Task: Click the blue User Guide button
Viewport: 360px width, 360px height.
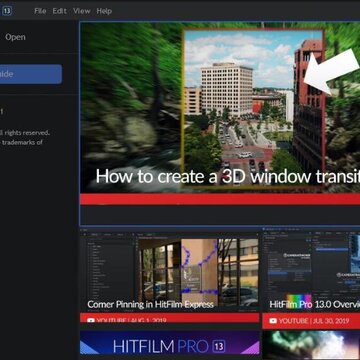Action: (31, 74)
